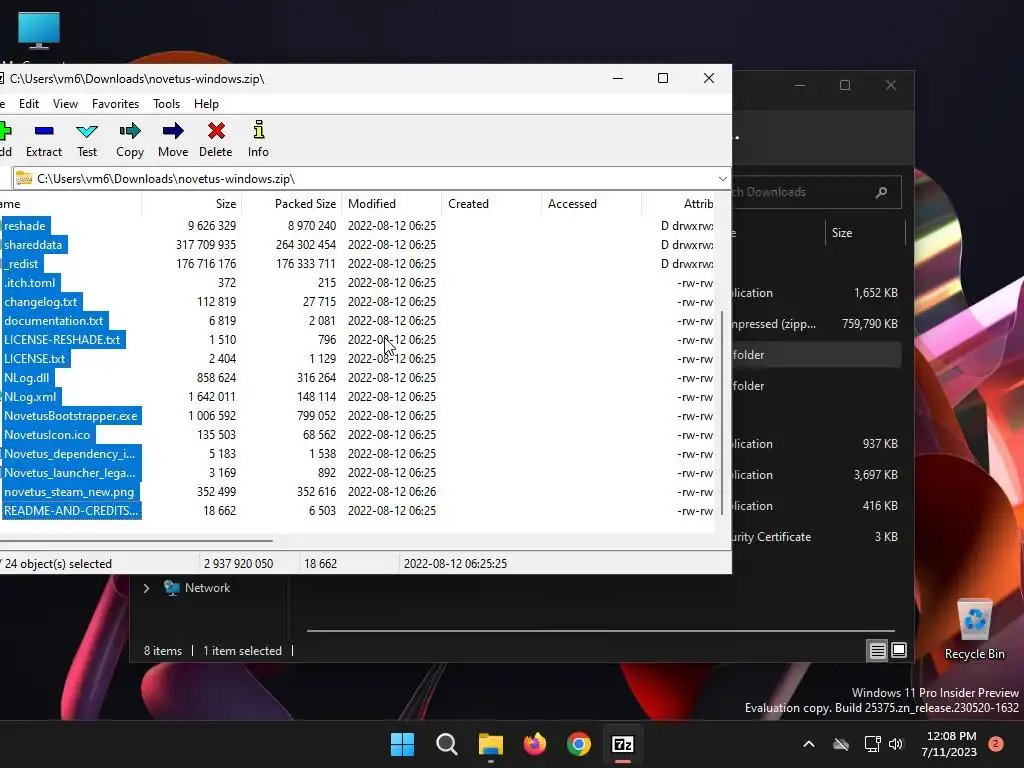The width and height of the screenshot is (1024, 768).
Task: Click the 7-Zip vertical scrollbar
Action: [722, 413]
